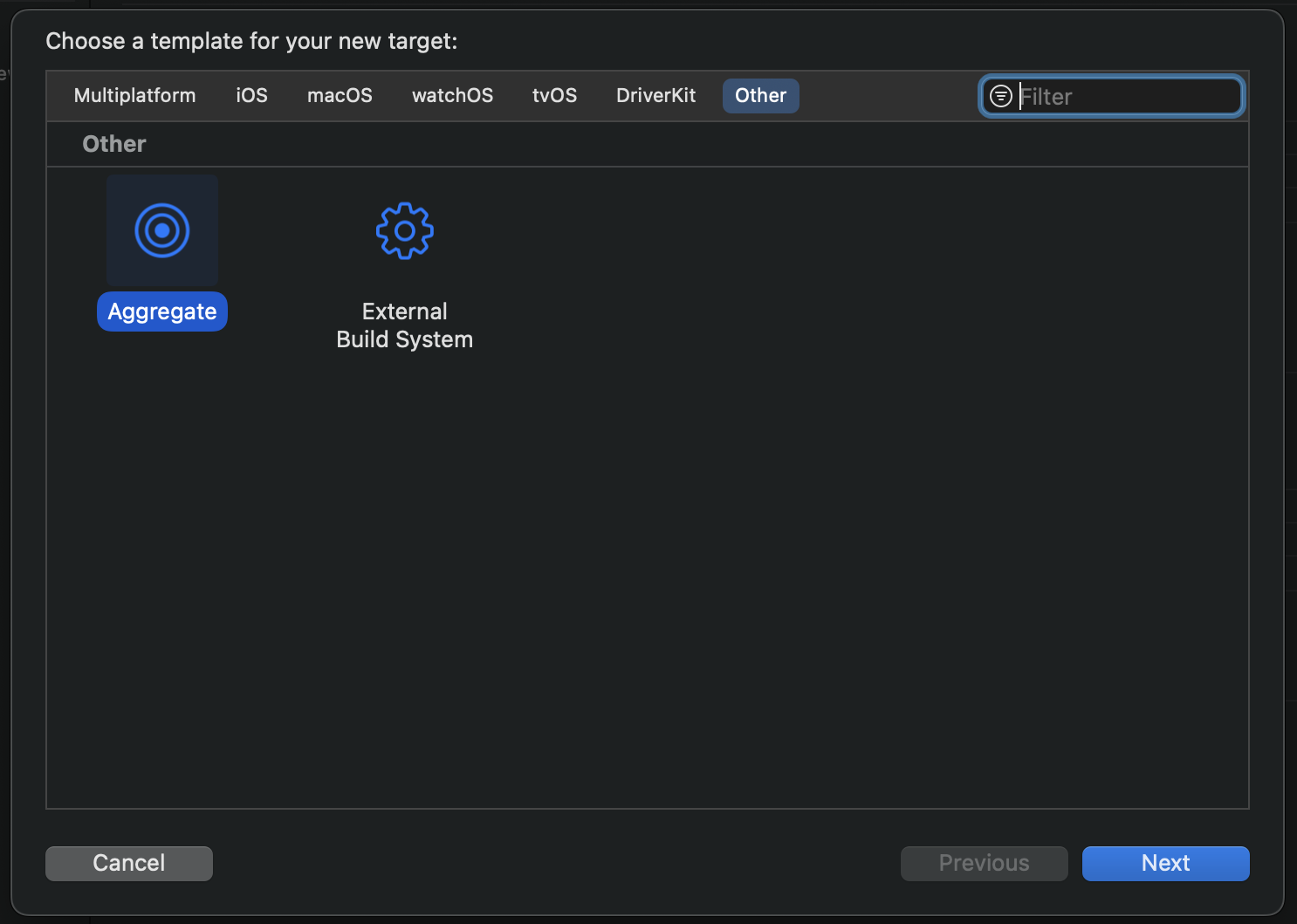Screen dimensions: 1297x924
Task: Select the External Build System gear icon
Action: (405, 230)
